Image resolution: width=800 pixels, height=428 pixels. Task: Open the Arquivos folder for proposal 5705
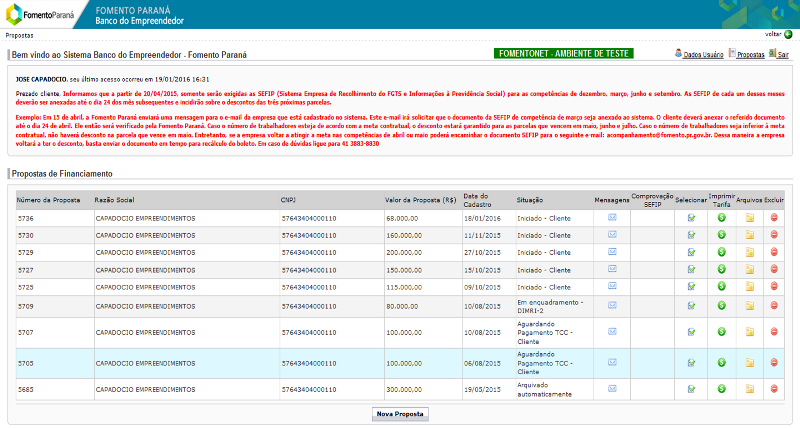click(749, 363)
